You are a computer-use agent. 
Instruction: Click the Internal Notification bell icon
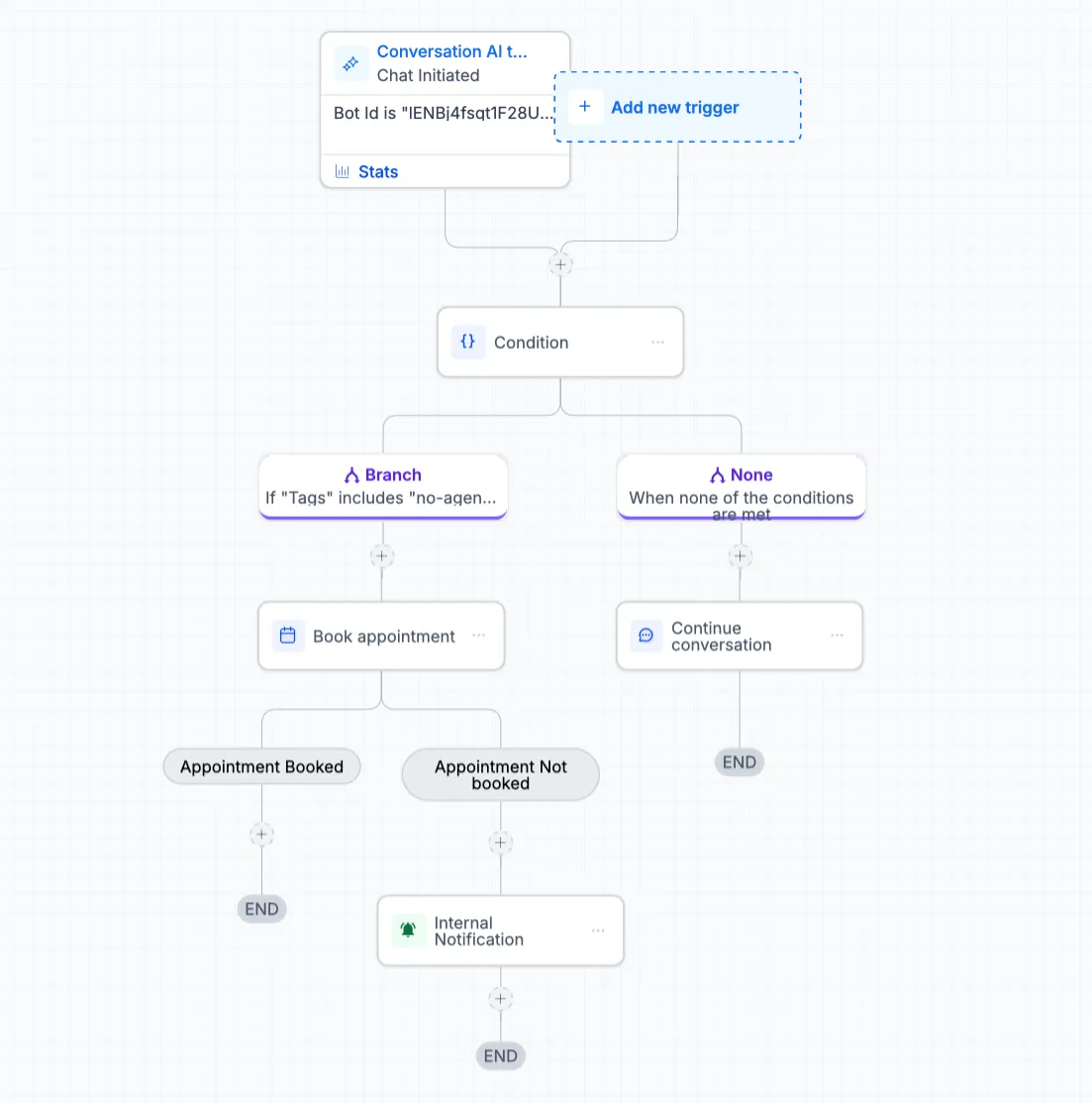coord(408,930)
